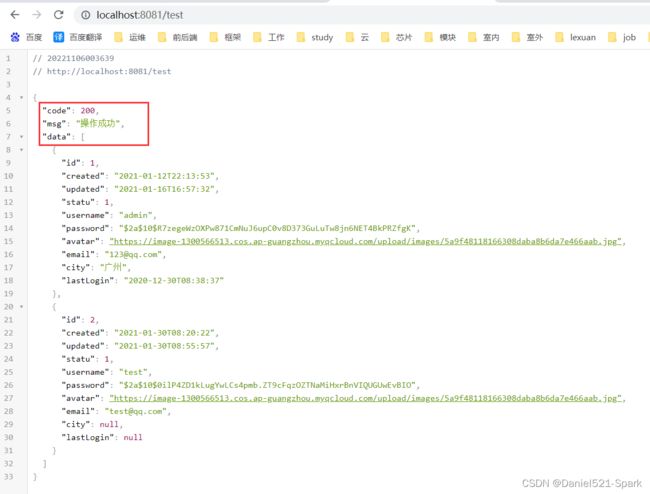Open the test user's avatar image link
This screenshot has height=494, width=650.
(x=365, y=398)
